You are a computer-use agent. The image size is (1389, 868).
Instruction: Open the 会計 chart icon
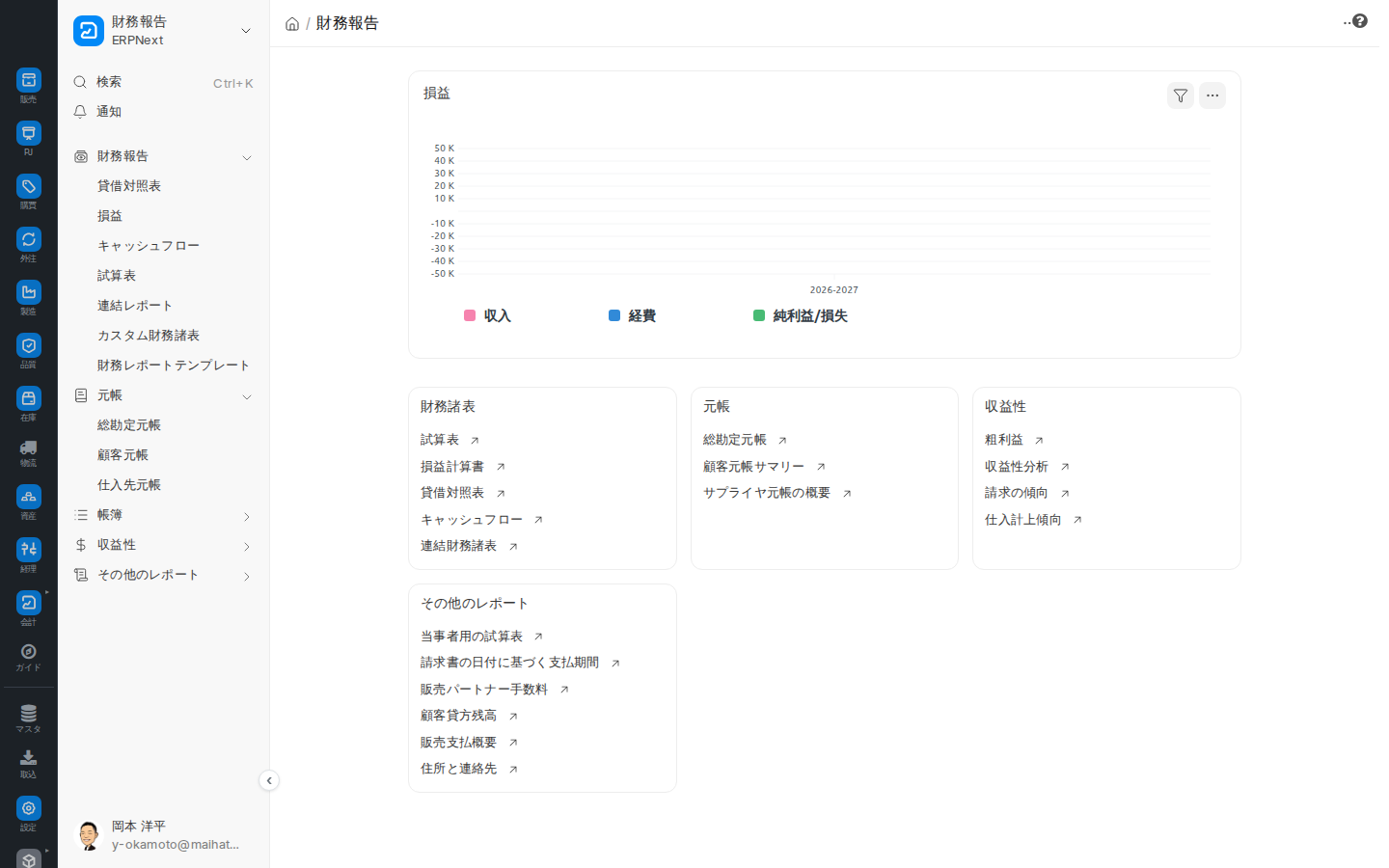point(29,603)
